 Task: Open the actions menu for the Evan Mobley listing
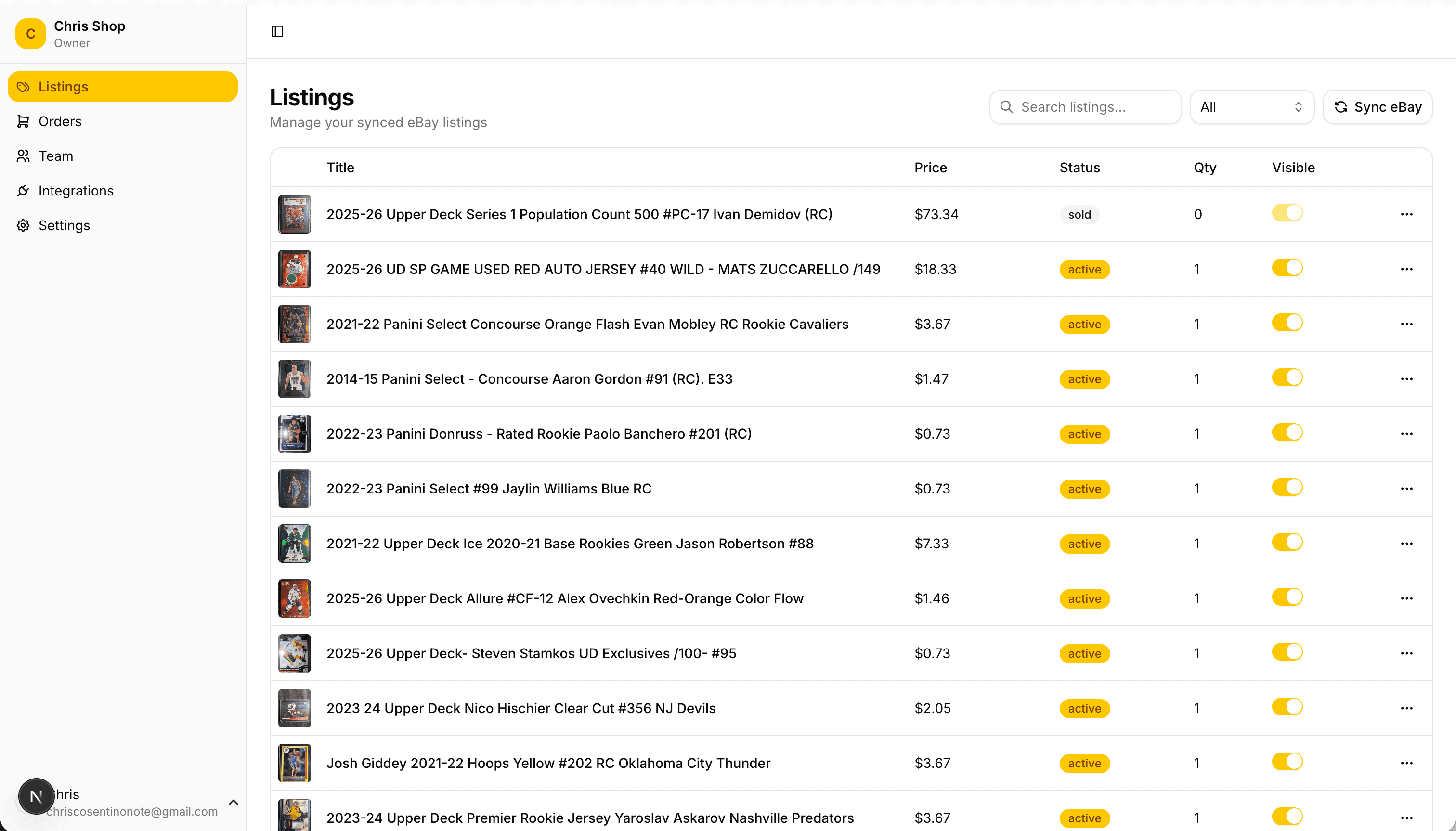[1406, 324]
